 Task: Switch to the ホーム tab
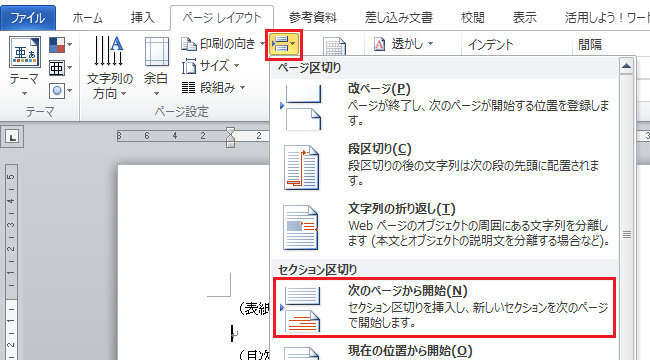click(87, 18)
